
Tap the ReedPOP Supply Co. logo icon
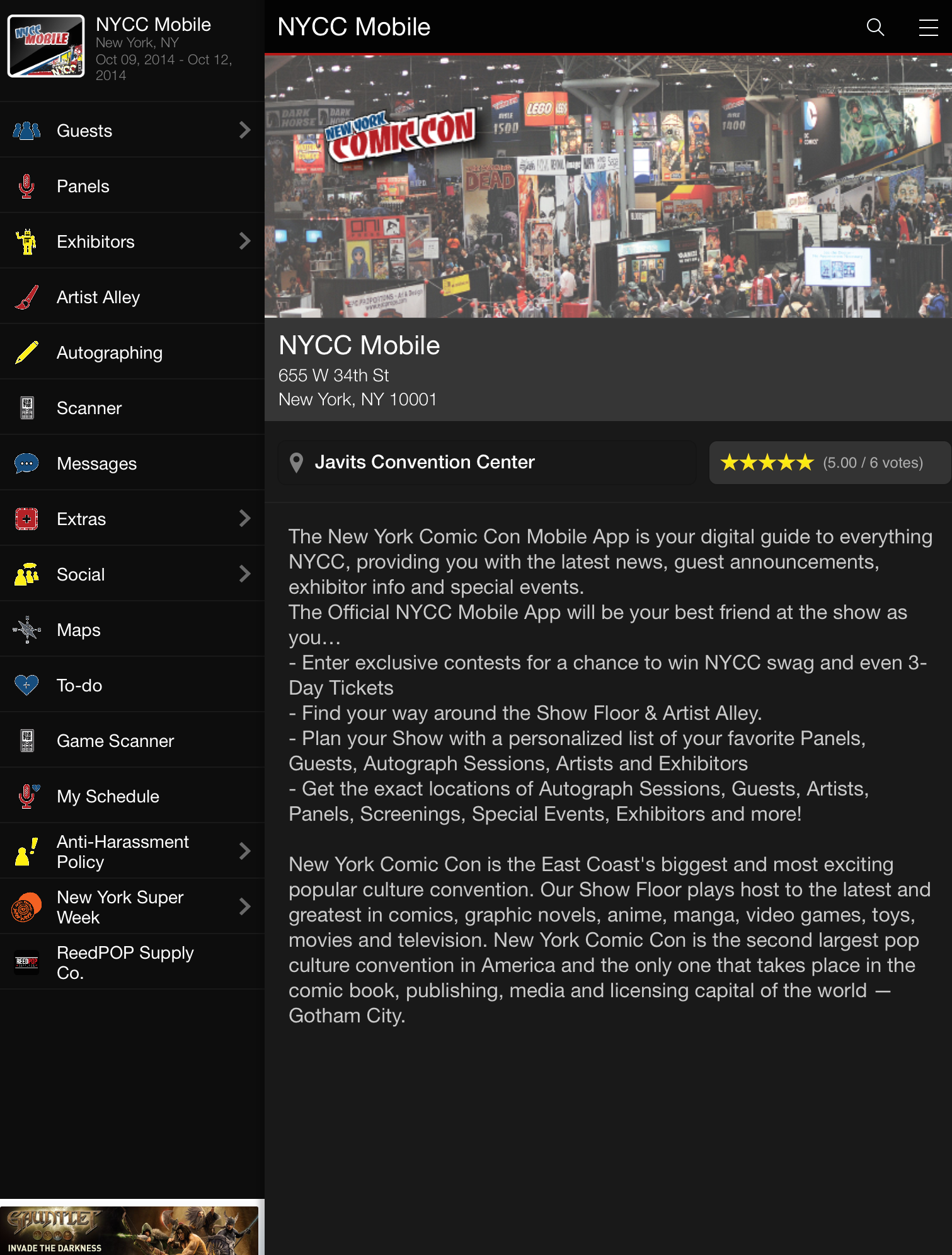[26, 963]
